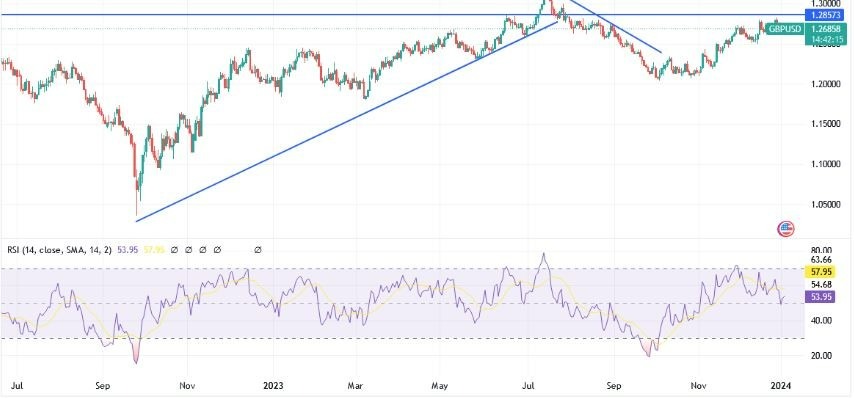Screen dimensions: 854x398
Task: Click the 63.66 RSI axis label
Action: [821, 259]
